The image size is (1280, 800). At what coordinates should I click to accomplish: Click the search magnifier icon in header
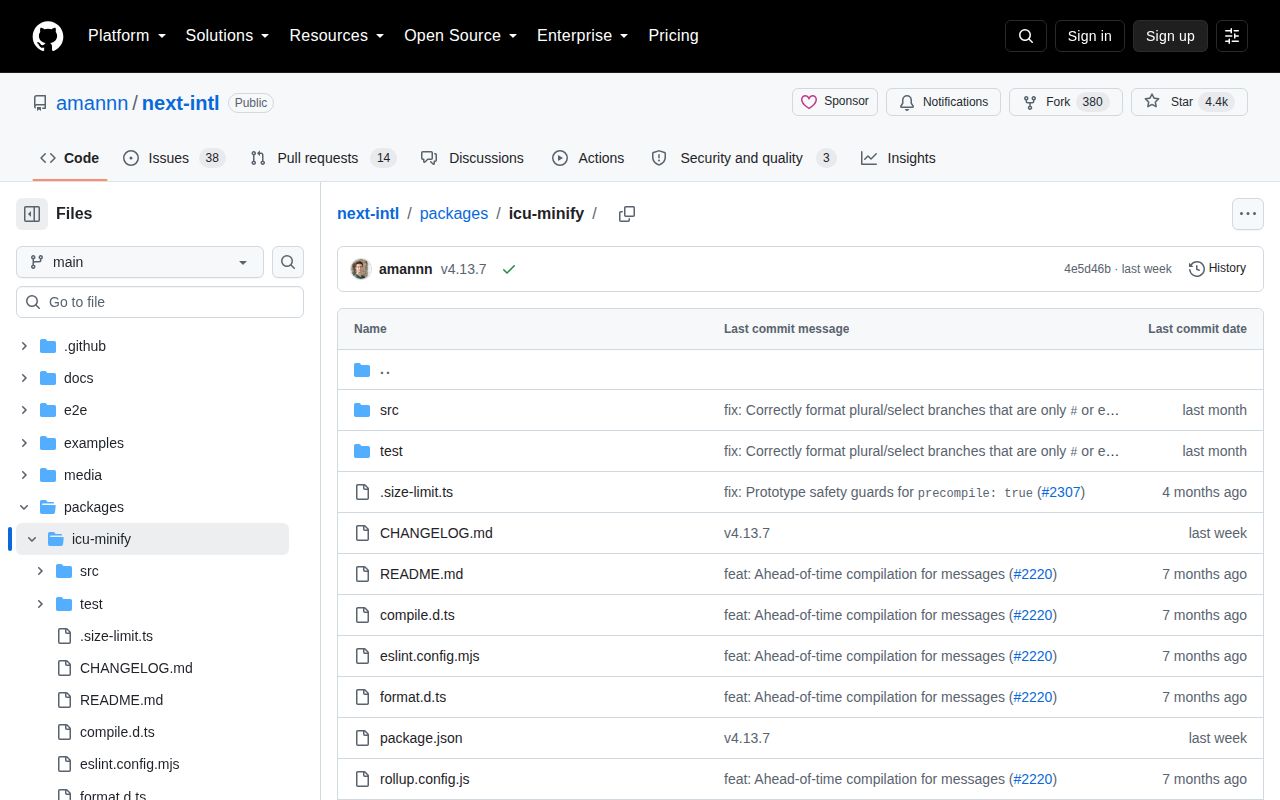[x=1026, y=36]
